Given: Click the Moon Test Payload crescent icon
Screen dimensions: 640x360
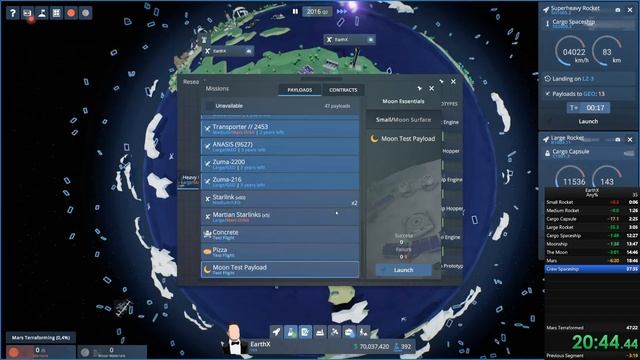Looking at the screenshot, I should click(x=207, y=269).
